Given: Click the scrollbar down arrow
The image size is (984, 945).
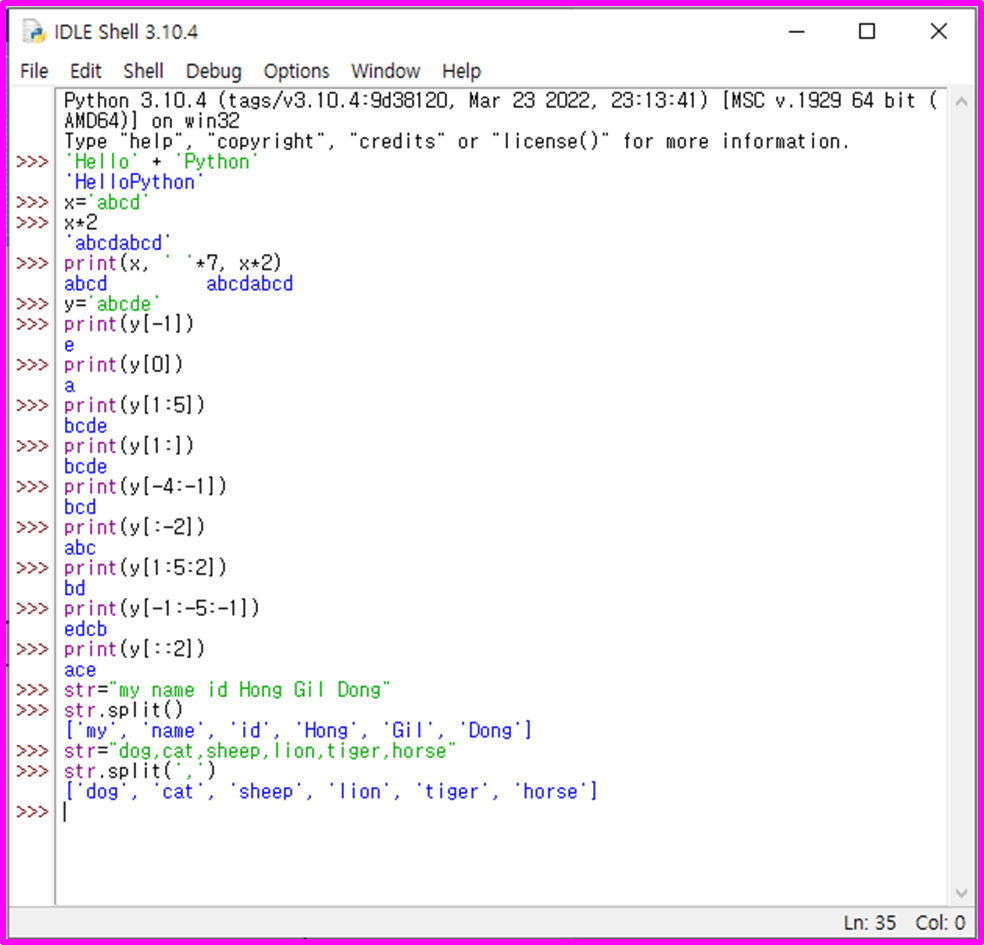Looking at the screenshot, I should pos(961,893).
